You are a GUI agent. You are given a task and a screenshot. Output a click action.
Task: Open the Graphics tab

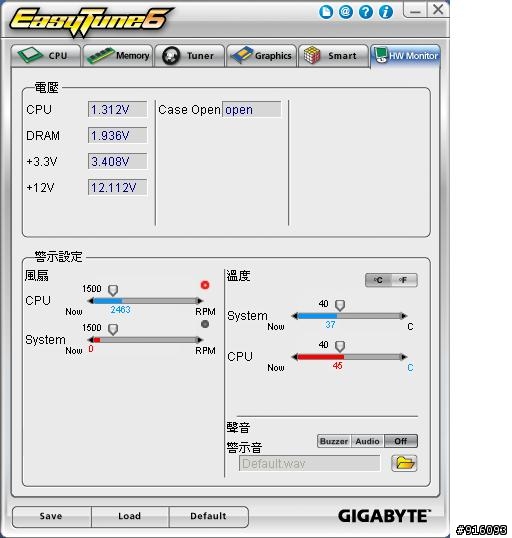261,56
